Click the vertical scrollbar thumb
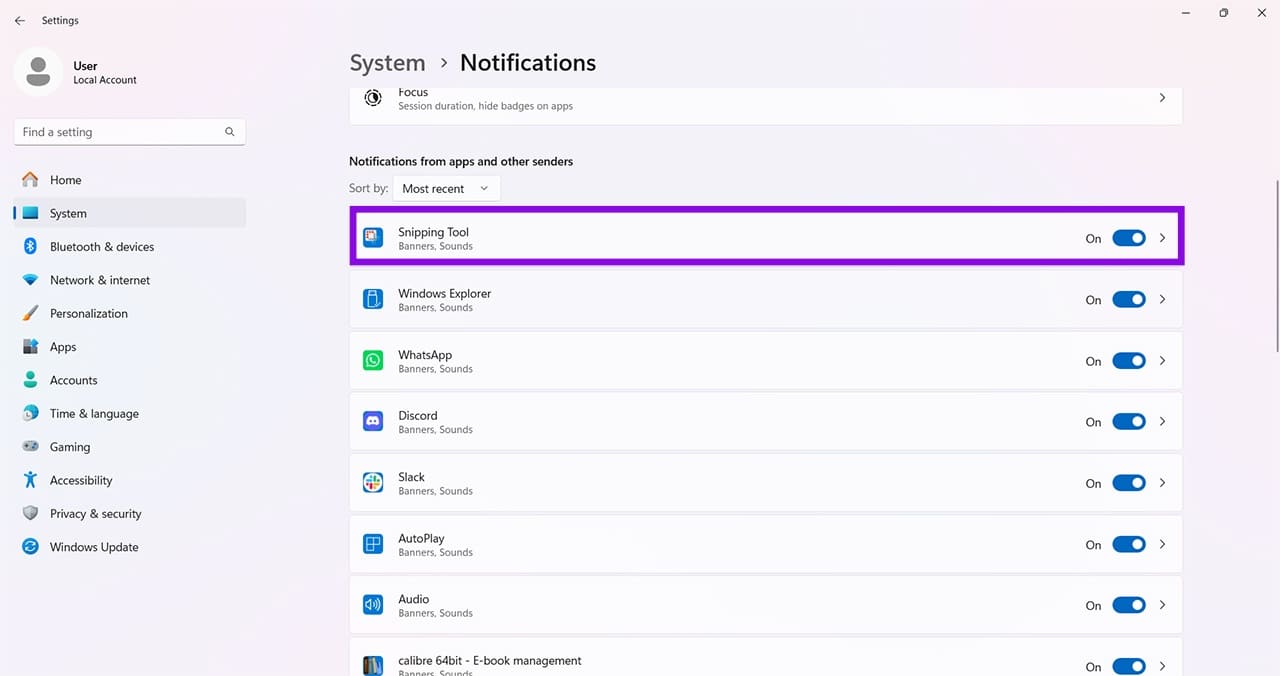This screenshot has width=1280, height=676. 1276,265
